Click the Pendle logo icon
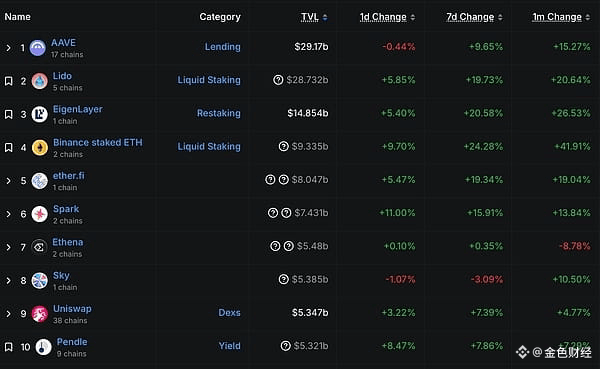Viewport: 600px width, 369px height. [x=43, y=347]
